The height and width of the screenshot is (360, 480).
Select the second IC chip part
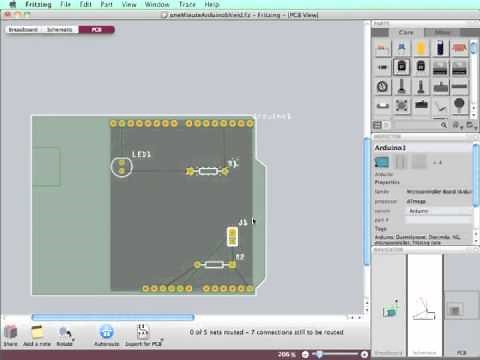coord(459,68)
